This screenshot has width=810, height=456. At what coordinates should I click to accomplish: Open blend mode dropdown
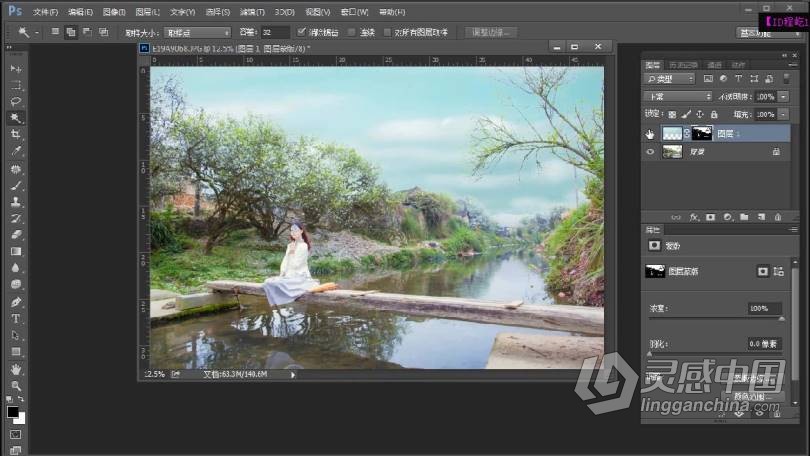point(678,97)
